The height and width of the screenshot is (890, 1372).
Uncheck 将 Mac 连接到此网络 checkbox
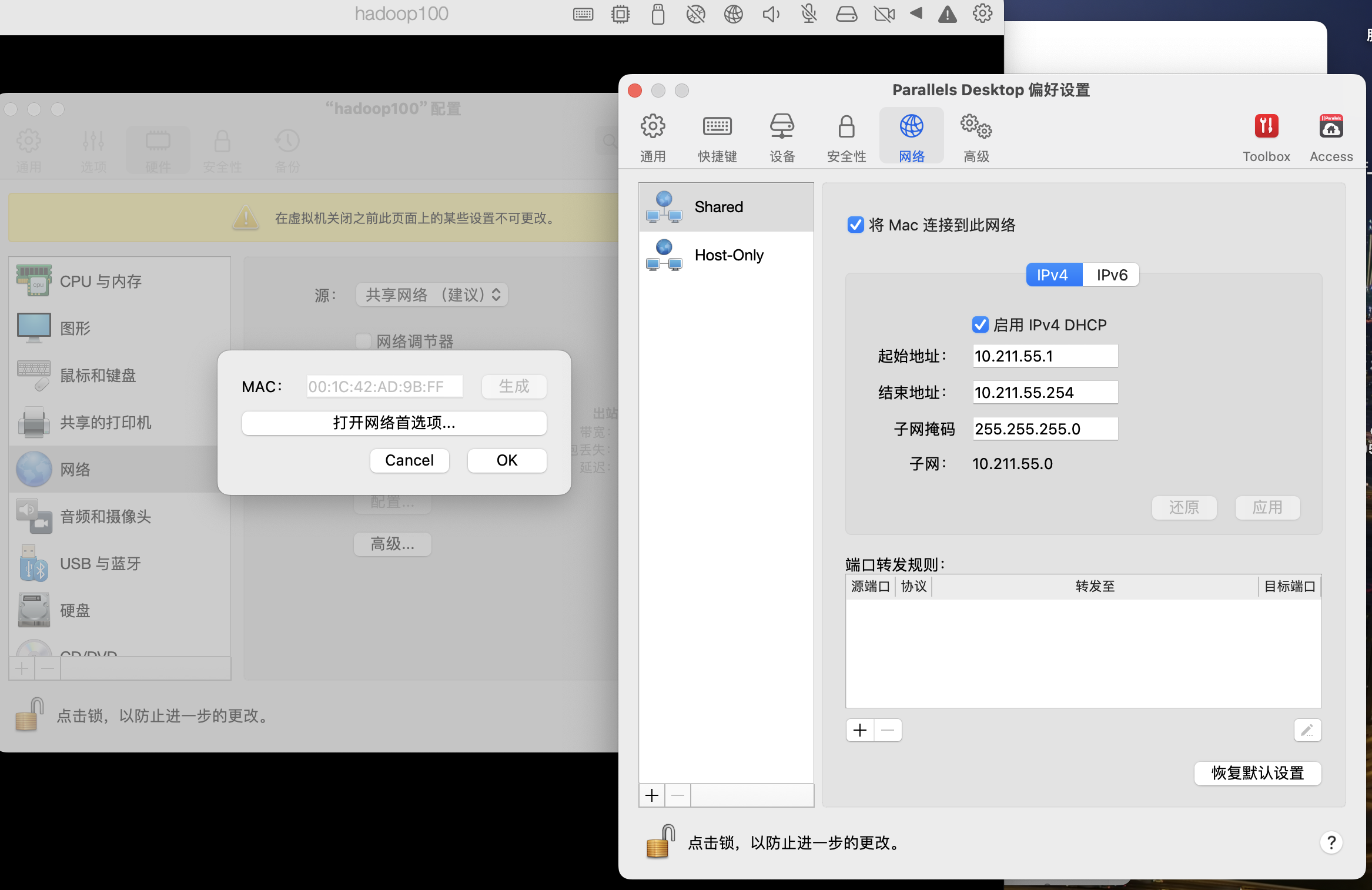tap(855, 225)
